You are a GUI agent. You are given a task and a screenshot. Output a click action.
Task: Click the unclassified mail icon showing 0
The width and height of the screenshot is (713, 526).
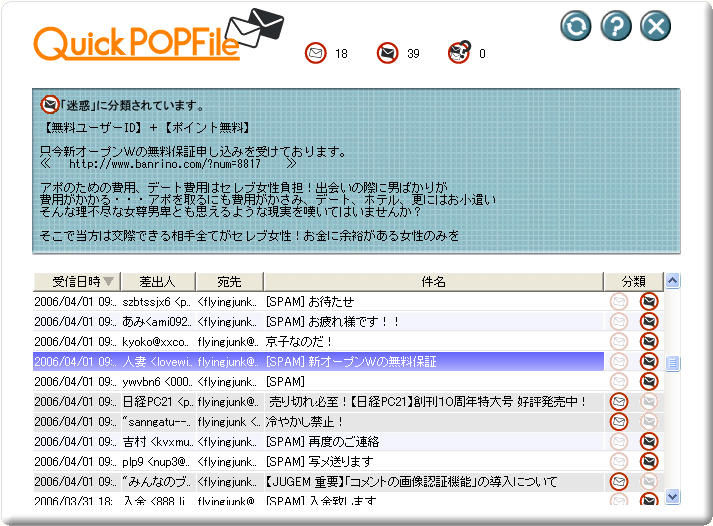click(458, 52)
